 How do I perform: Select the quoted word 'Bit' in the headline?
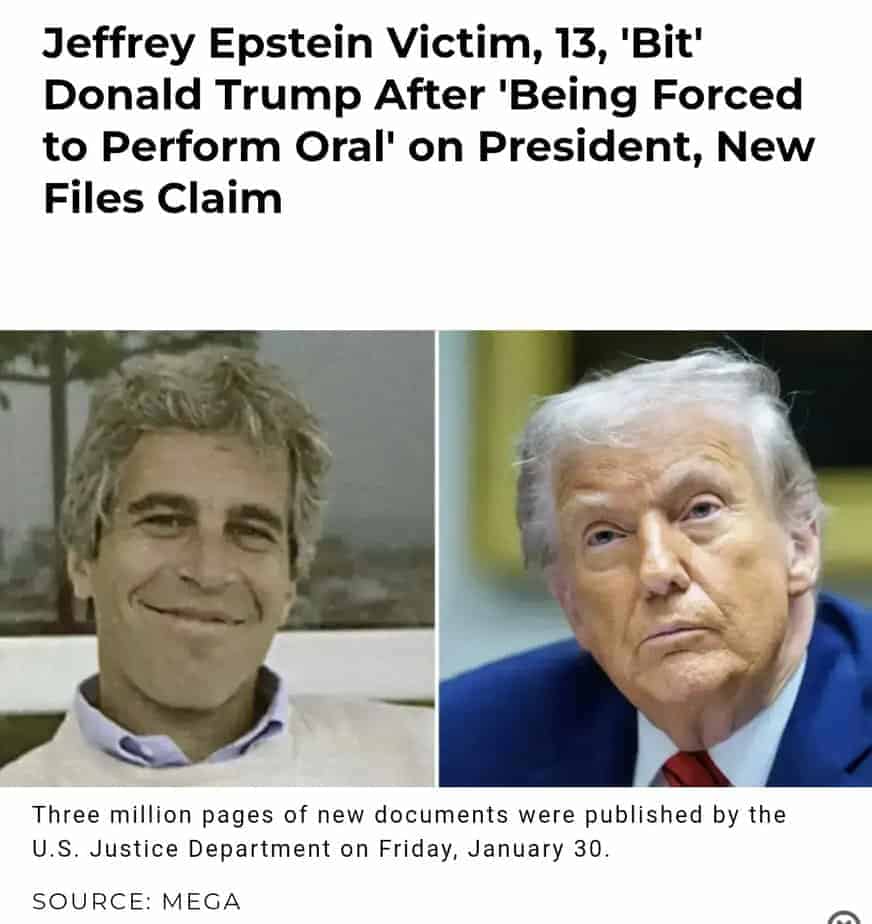(660, 42)
